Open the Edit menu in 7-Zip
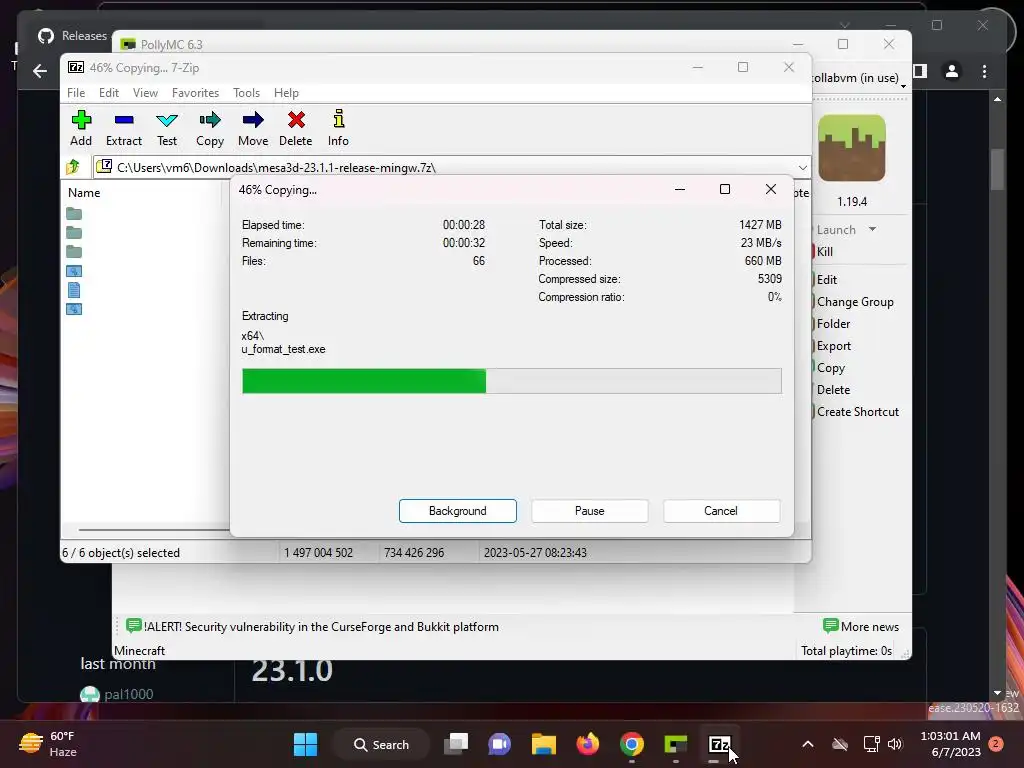1024x768 pixels. tap(108, 93)
